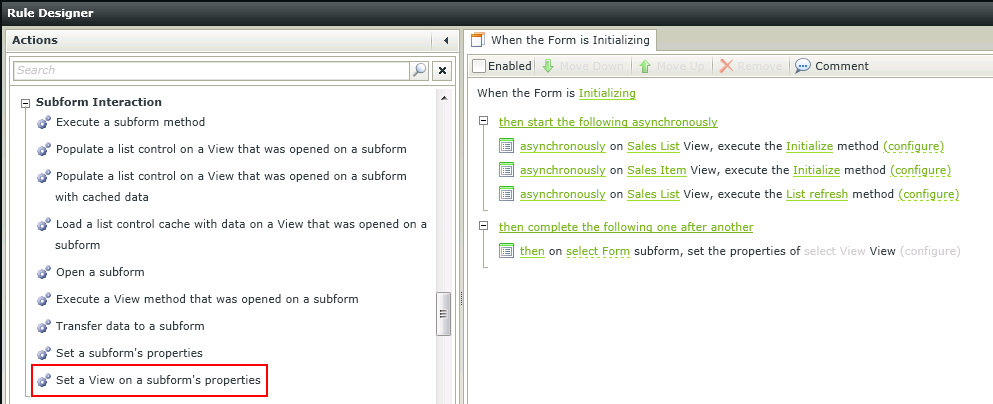Open the select Form subform link
Image resolution: width=993 pixels, height=404 pixels.
pos(598,251)
